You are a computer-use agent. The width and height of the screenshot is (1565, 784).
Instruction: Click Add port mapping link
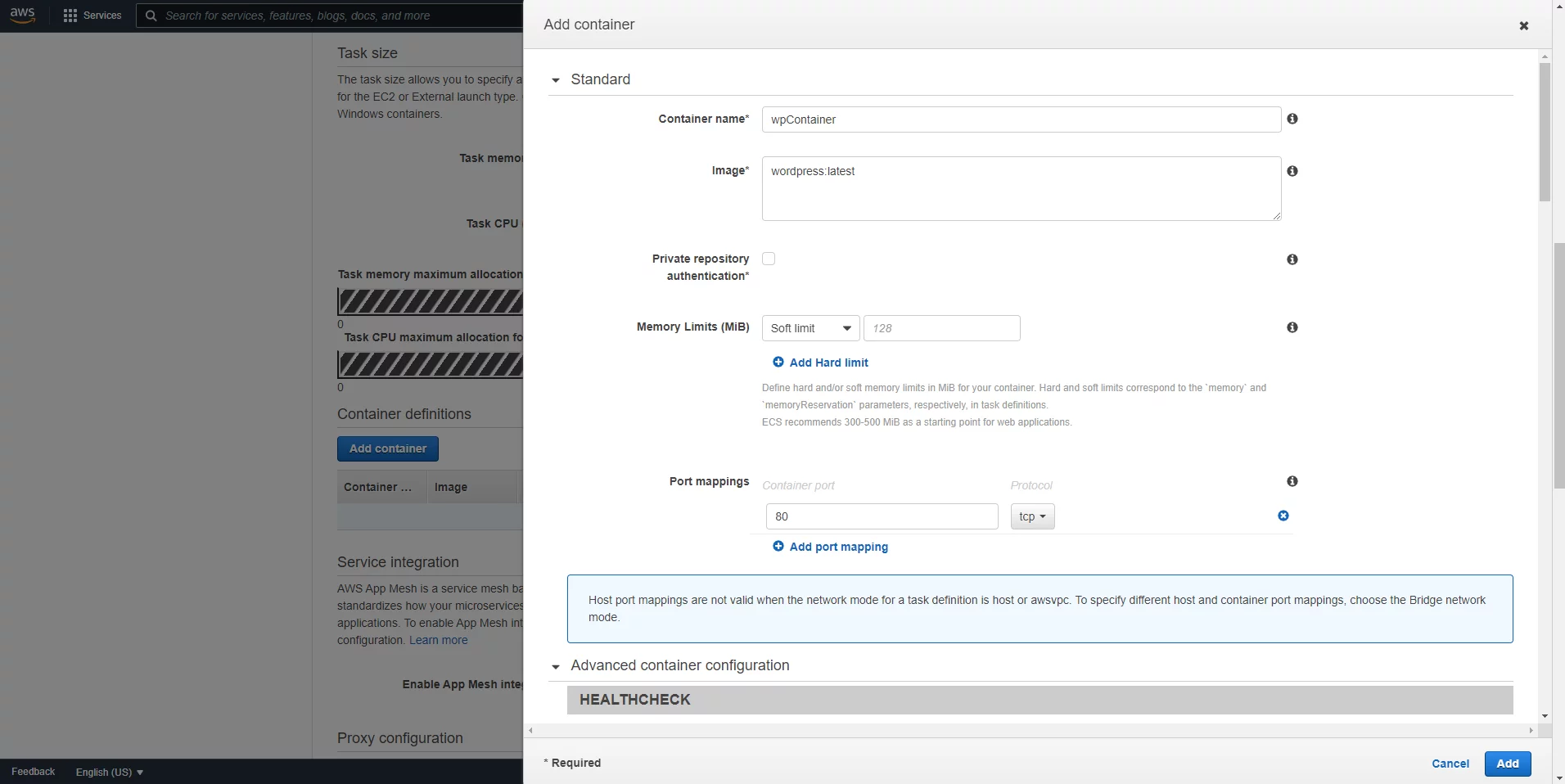(x=838, y=547)
